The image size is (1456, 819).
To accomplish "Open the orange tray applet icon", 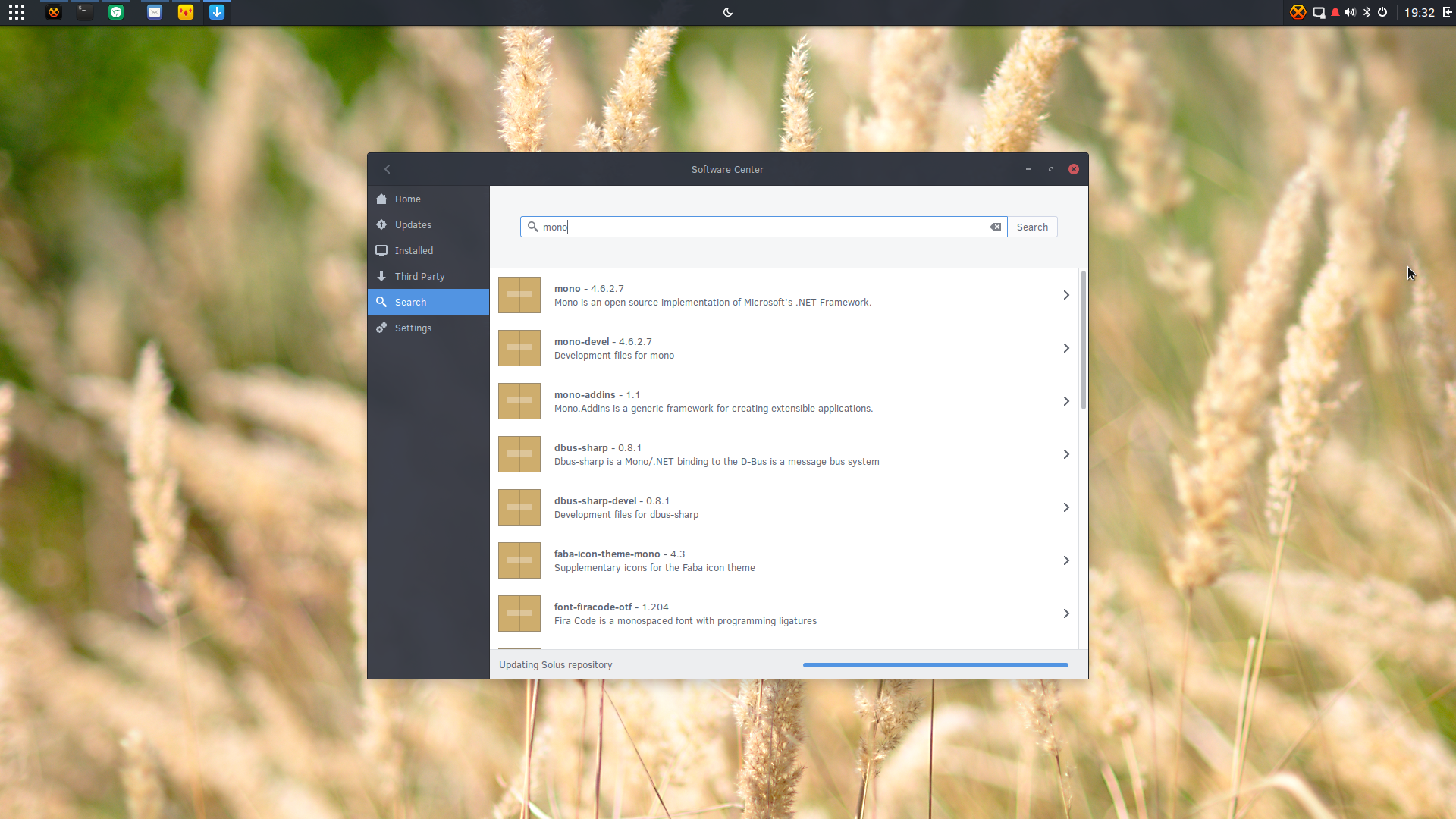I will [1298, 12].
